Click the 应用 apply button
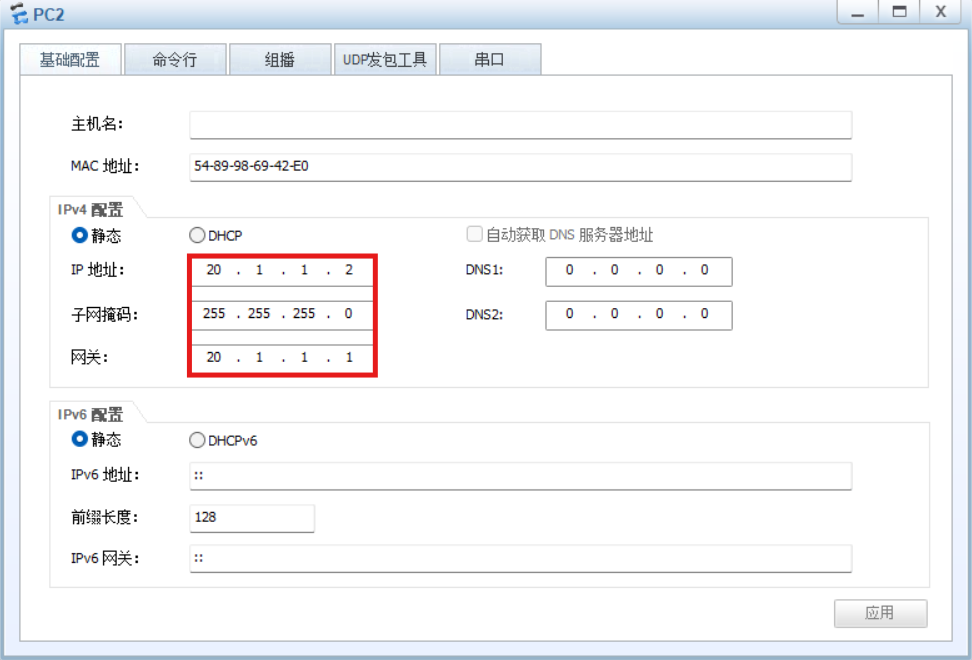The image size is (972, 660). click(x=880, y=613)
